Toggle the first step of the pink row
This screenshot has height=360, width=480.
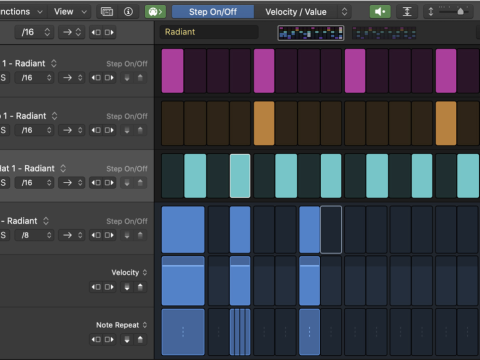172,71
